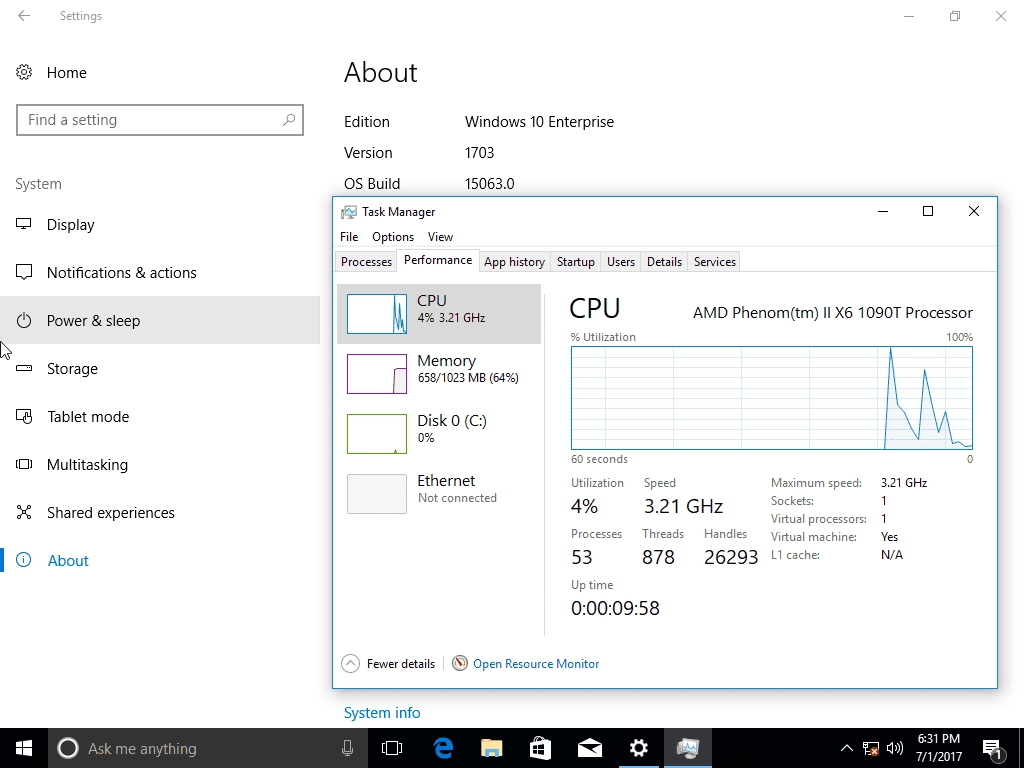This screenshot has height=768, width=1024.
Task: Click the search magnifier in Find a setting
Action: (289, 120)
